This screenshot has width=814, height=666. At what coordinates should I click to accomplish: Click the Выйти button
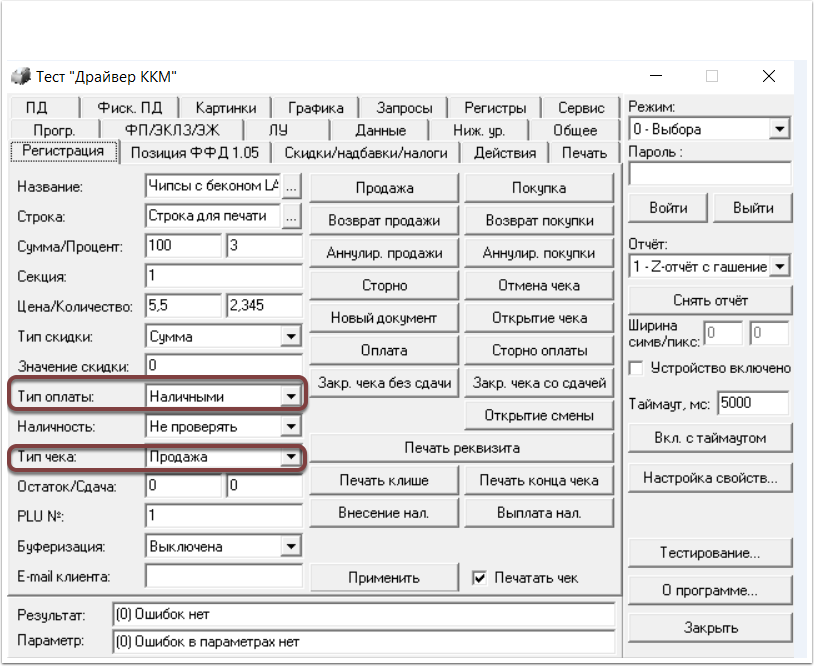click(x=753, y=208)
